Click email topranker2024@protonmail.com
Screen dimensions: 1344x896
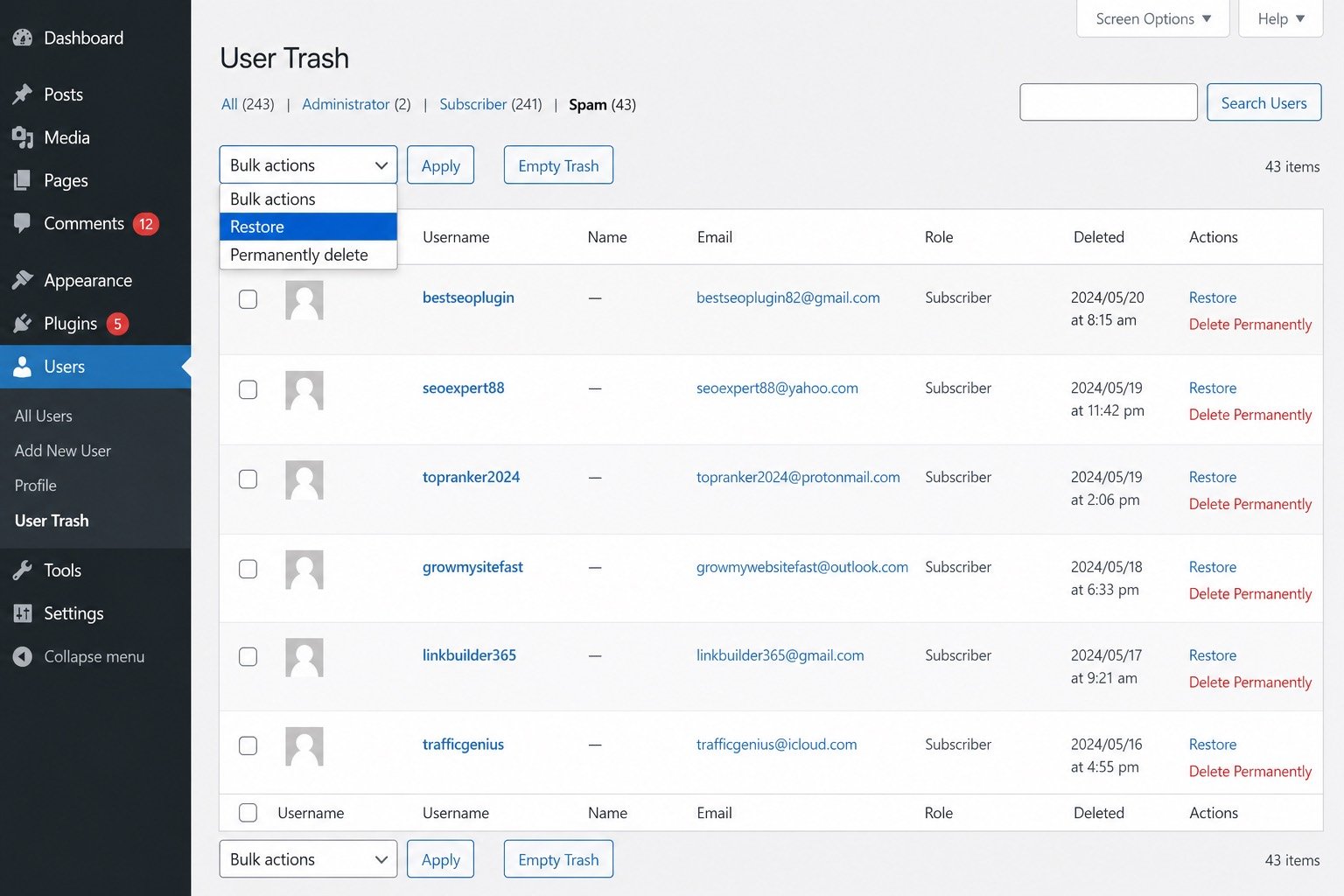click(x=798, y=477)
